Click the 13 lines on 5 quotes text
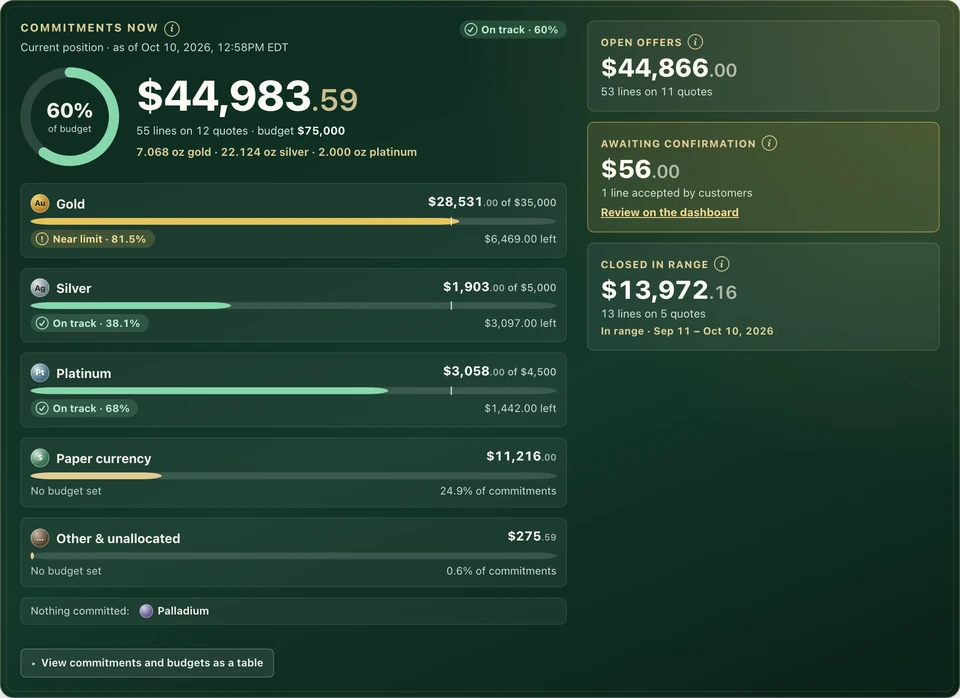 [x=653, y=314]
